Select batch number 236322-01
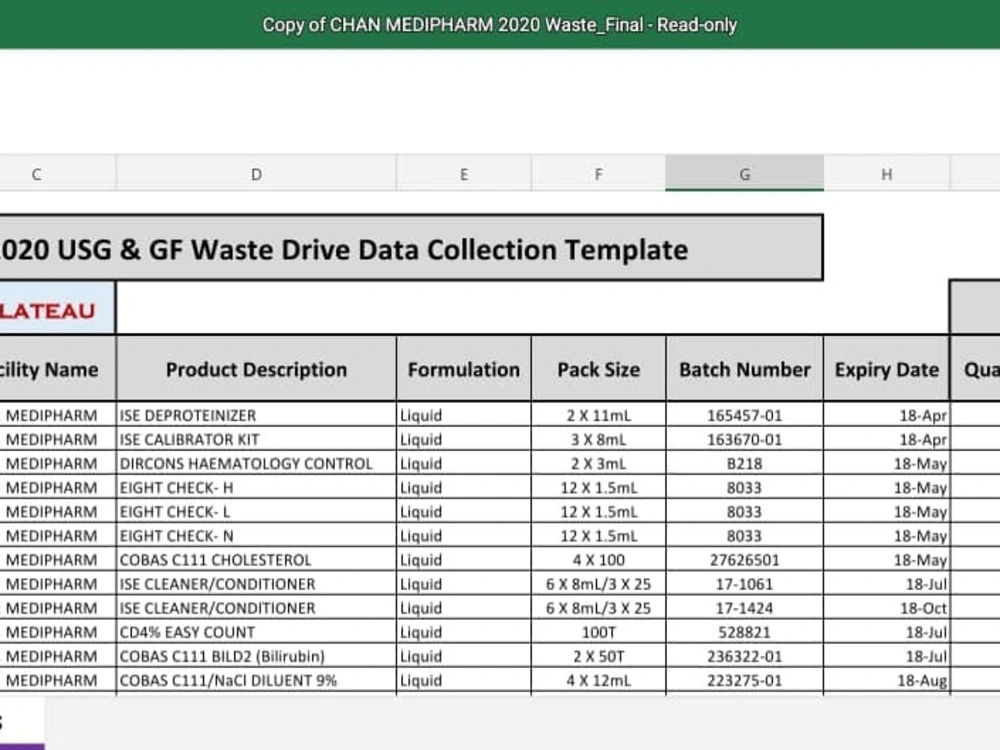This screenshot has width=1000, height=750. 744,656
